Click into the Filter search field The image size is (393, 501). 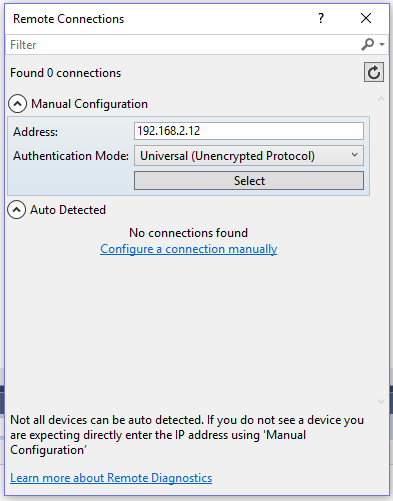coord(183,45)
